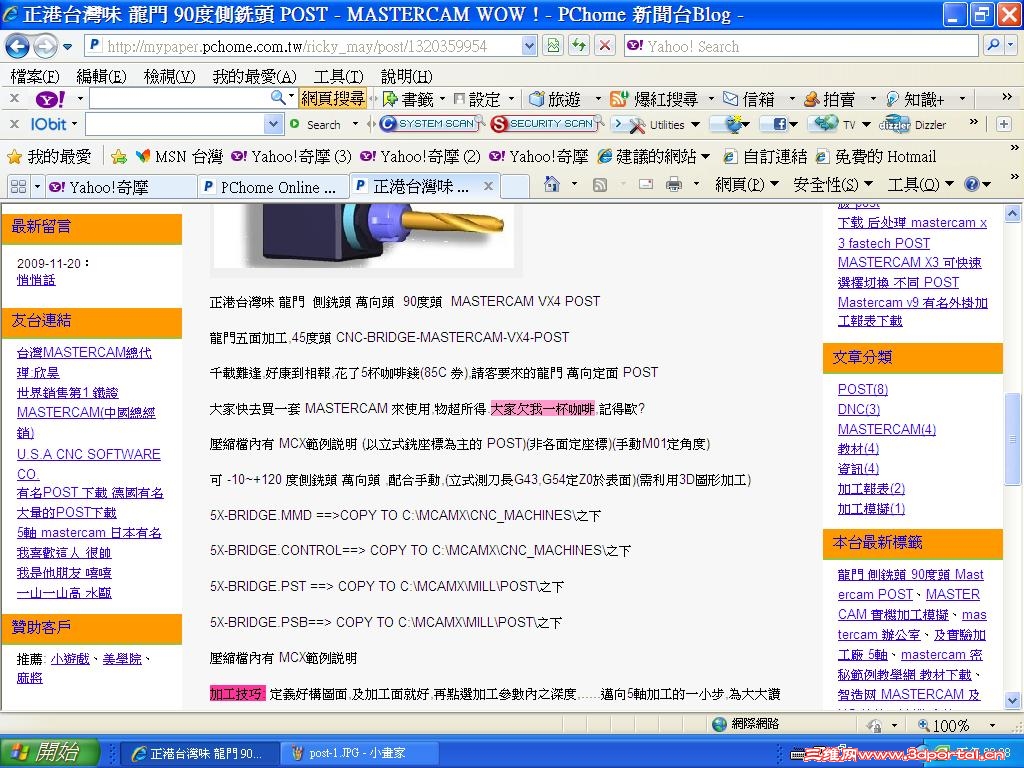Run the IObit SYSTEM SCAN
The height and width of the screenshot is (768, 1024).
coord(430,123)
